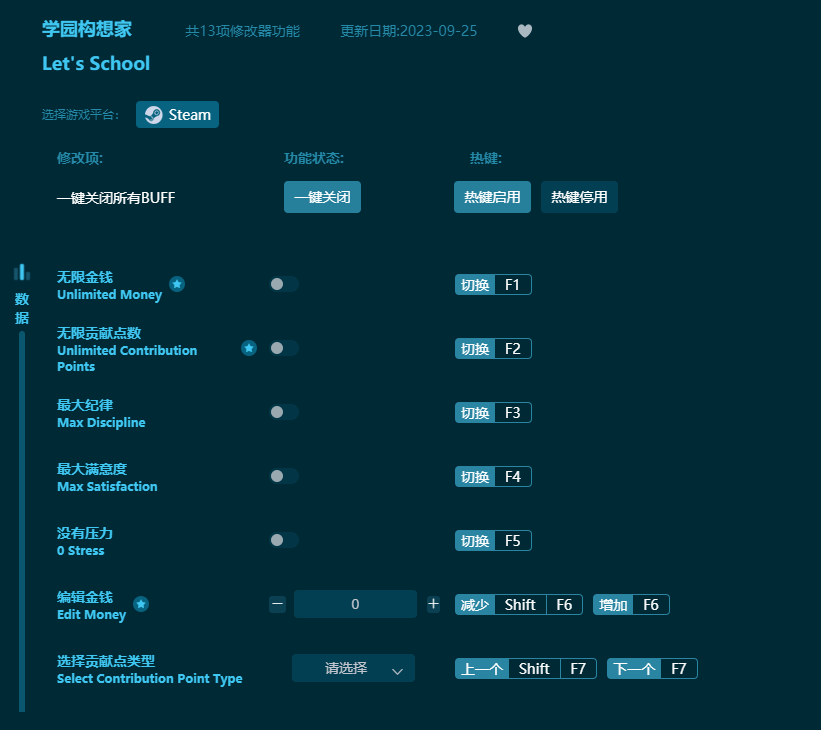Click the money value input field
The width and height of the screenshot is (821, 730).
(x=355, y=604)
